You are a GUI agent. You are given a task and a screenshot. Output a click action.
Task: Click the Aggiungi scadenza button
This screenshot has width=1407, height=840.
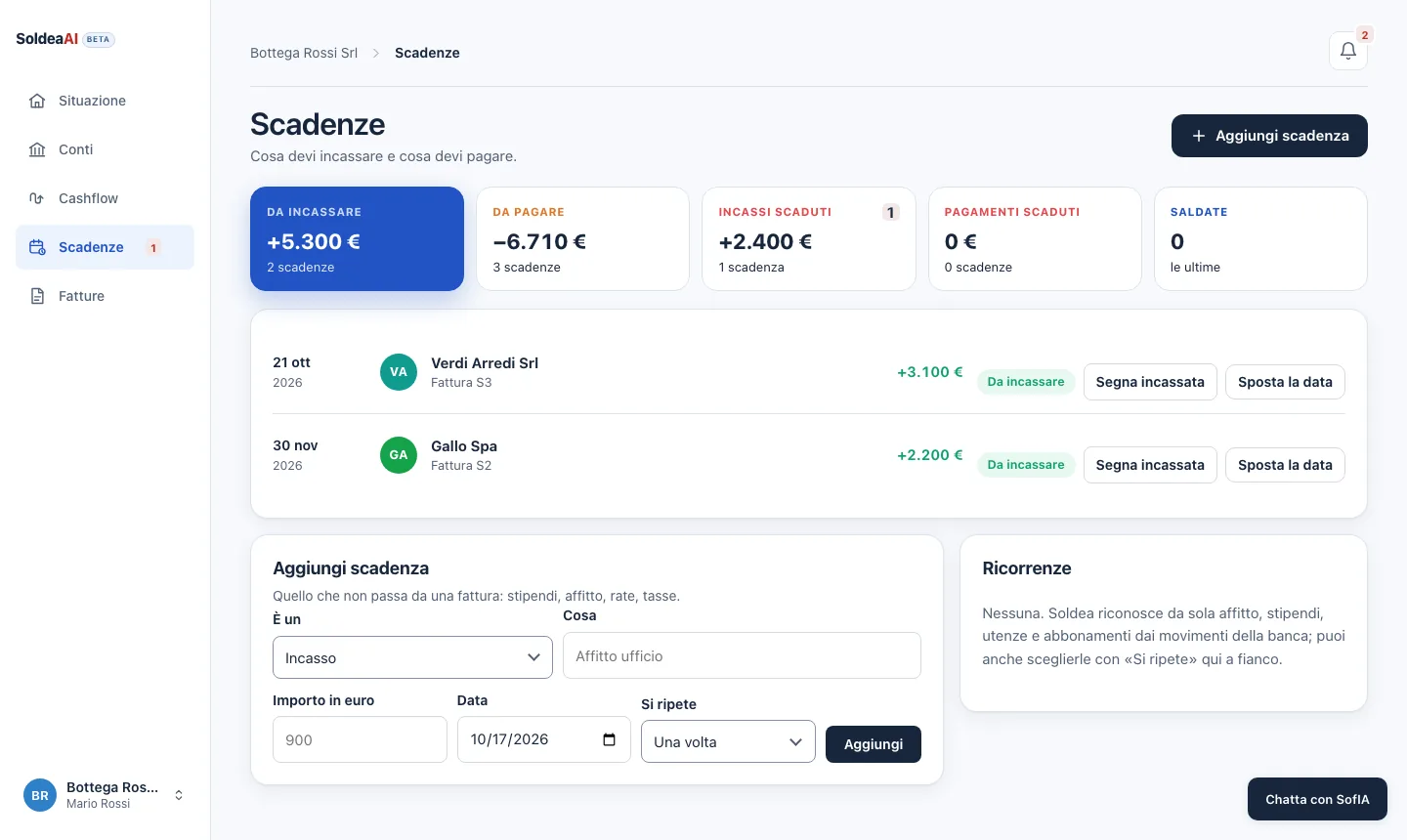[1269, 136]
